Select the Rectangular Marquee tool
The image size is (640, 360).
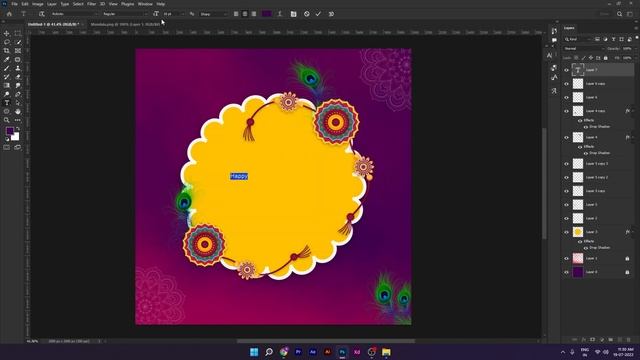pyautogui.click(x=18, y=33)
